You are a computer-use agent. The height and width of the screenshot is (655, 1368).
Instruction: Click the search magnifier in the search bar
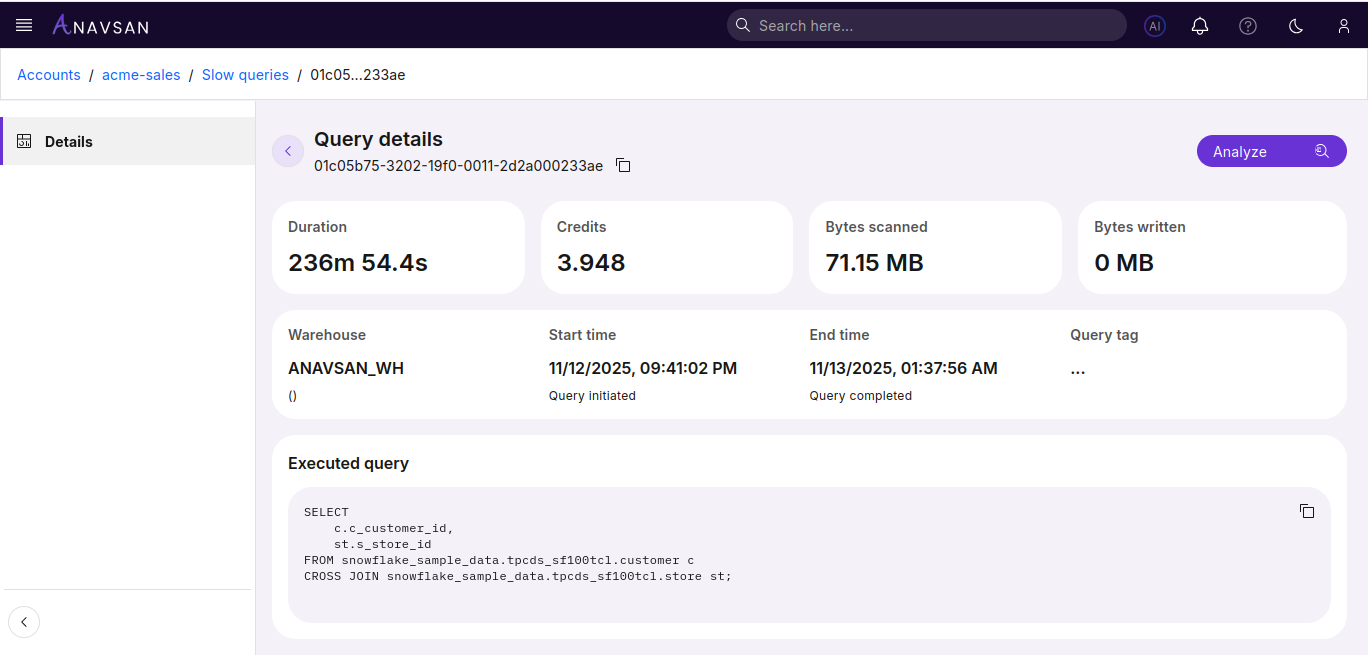(743, 24)
